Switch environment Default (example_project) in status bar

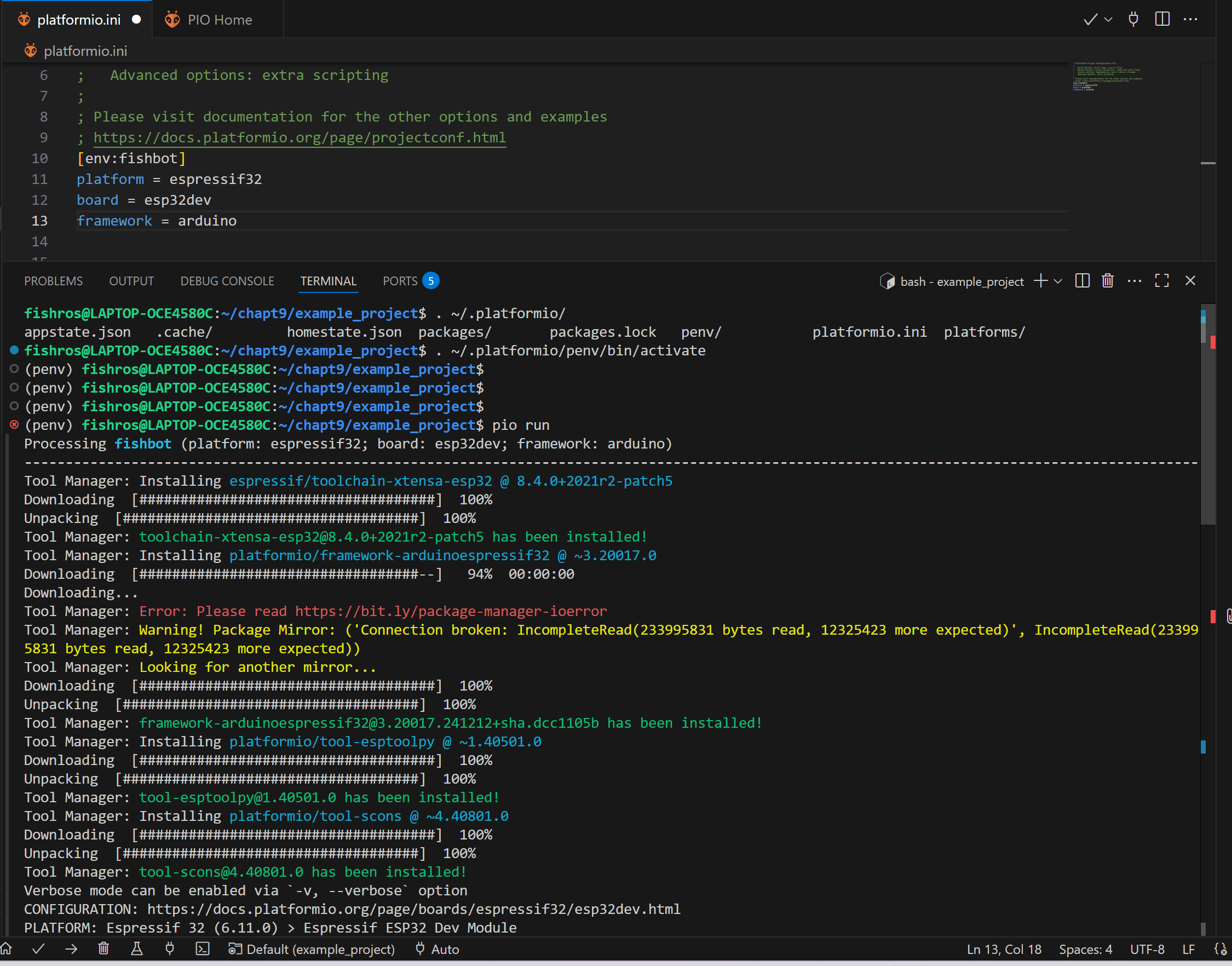tap(312, 949)
